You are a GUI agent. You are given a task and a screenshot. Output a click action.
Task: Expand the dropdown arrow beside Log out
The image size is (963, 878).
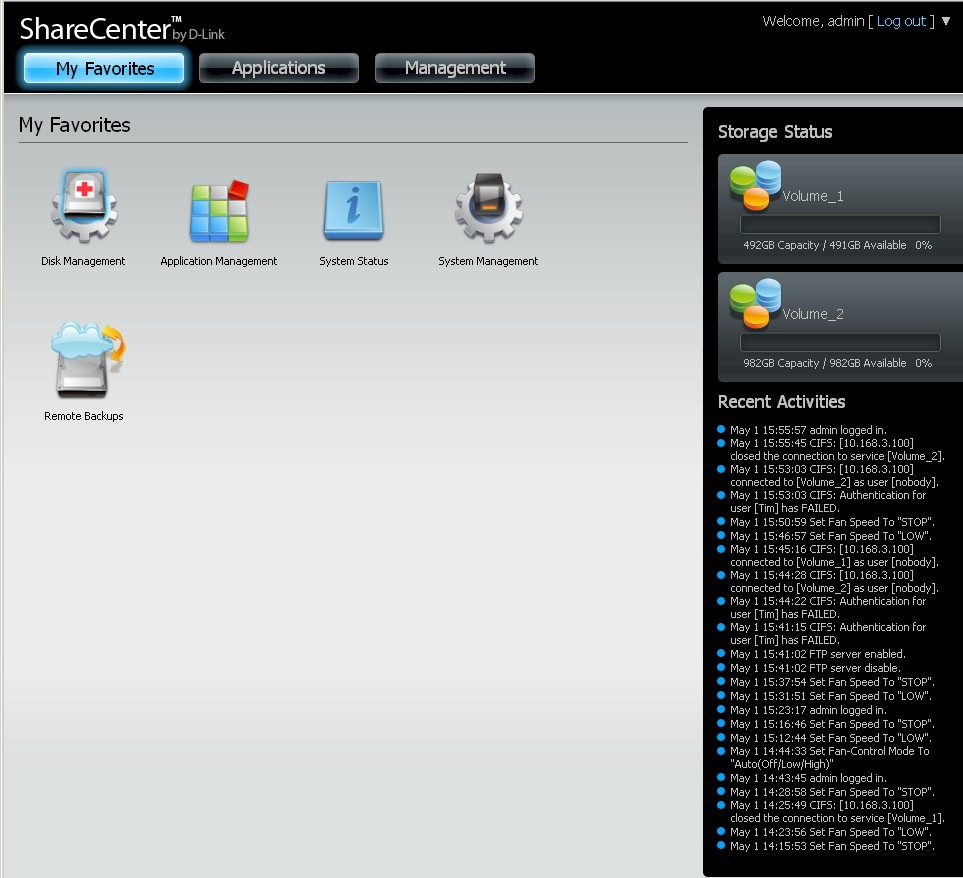point(946,21)
